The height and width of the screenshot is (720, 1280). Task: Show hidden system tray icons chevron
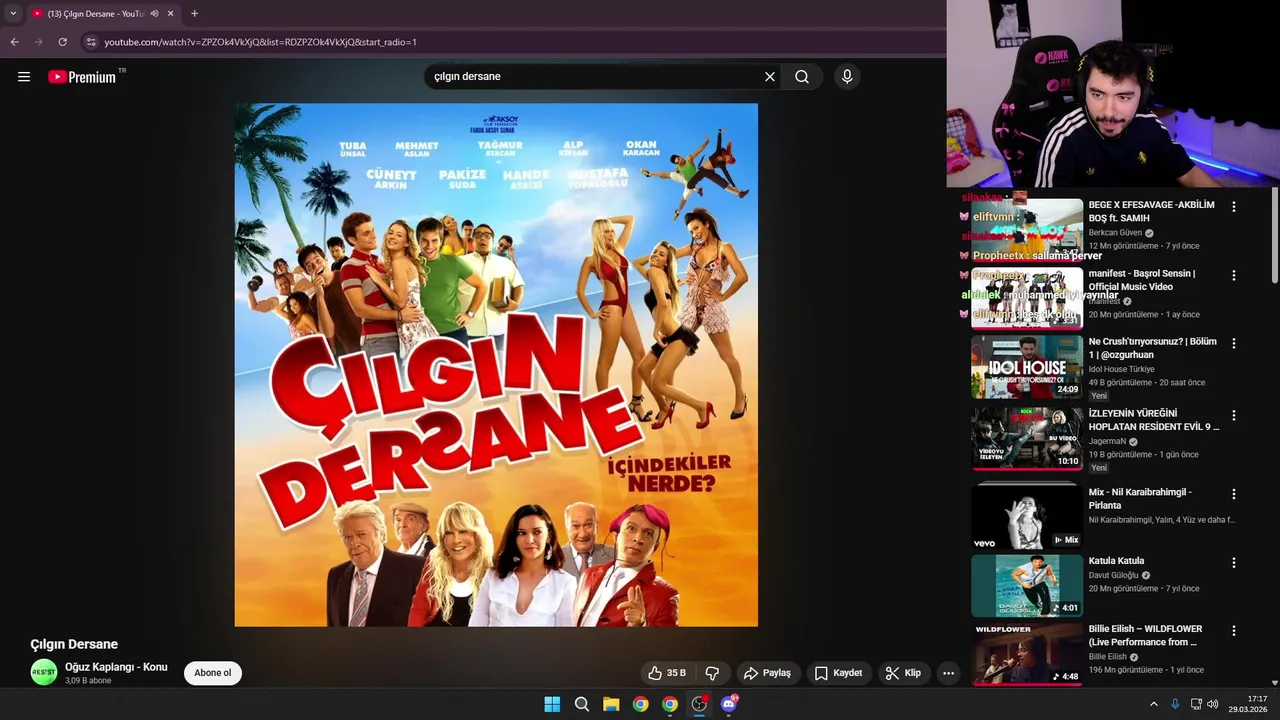pos(1153,704)
